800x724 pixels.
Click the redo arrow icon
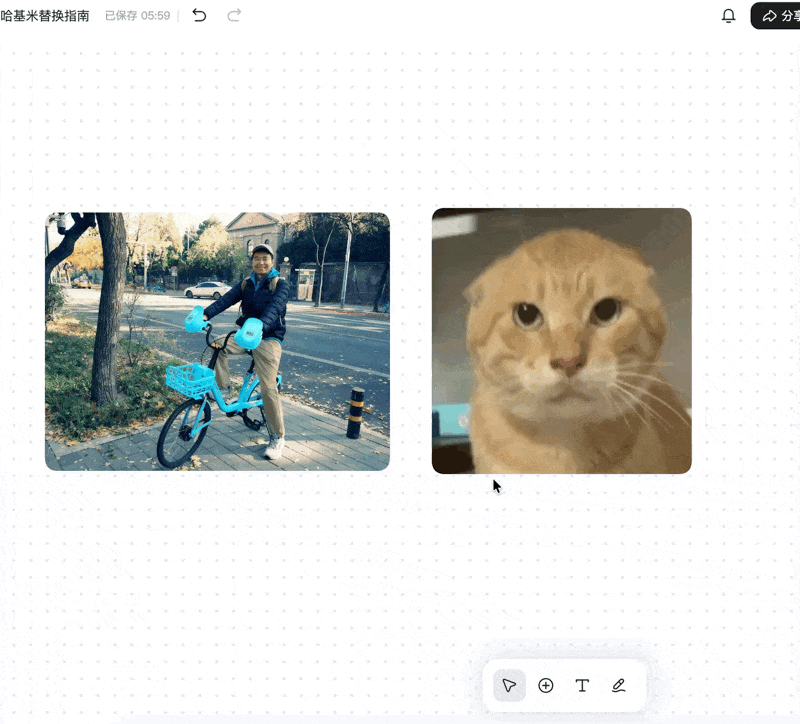(x=234, y=15)
